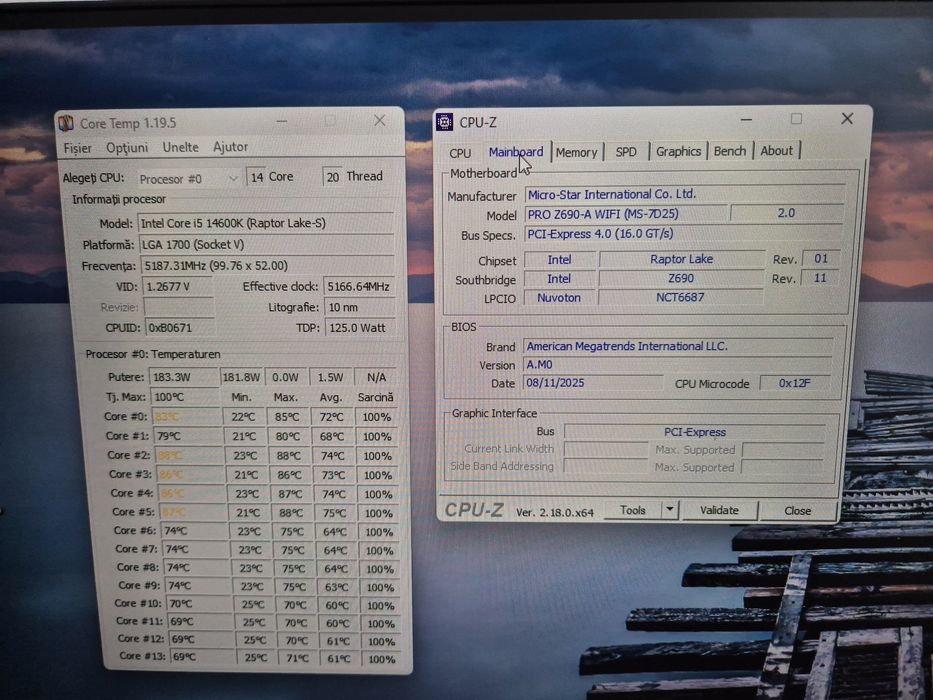Click the Manufacturer field Micro-Star International
Viewport: 933px width, 700px height.
684,195
